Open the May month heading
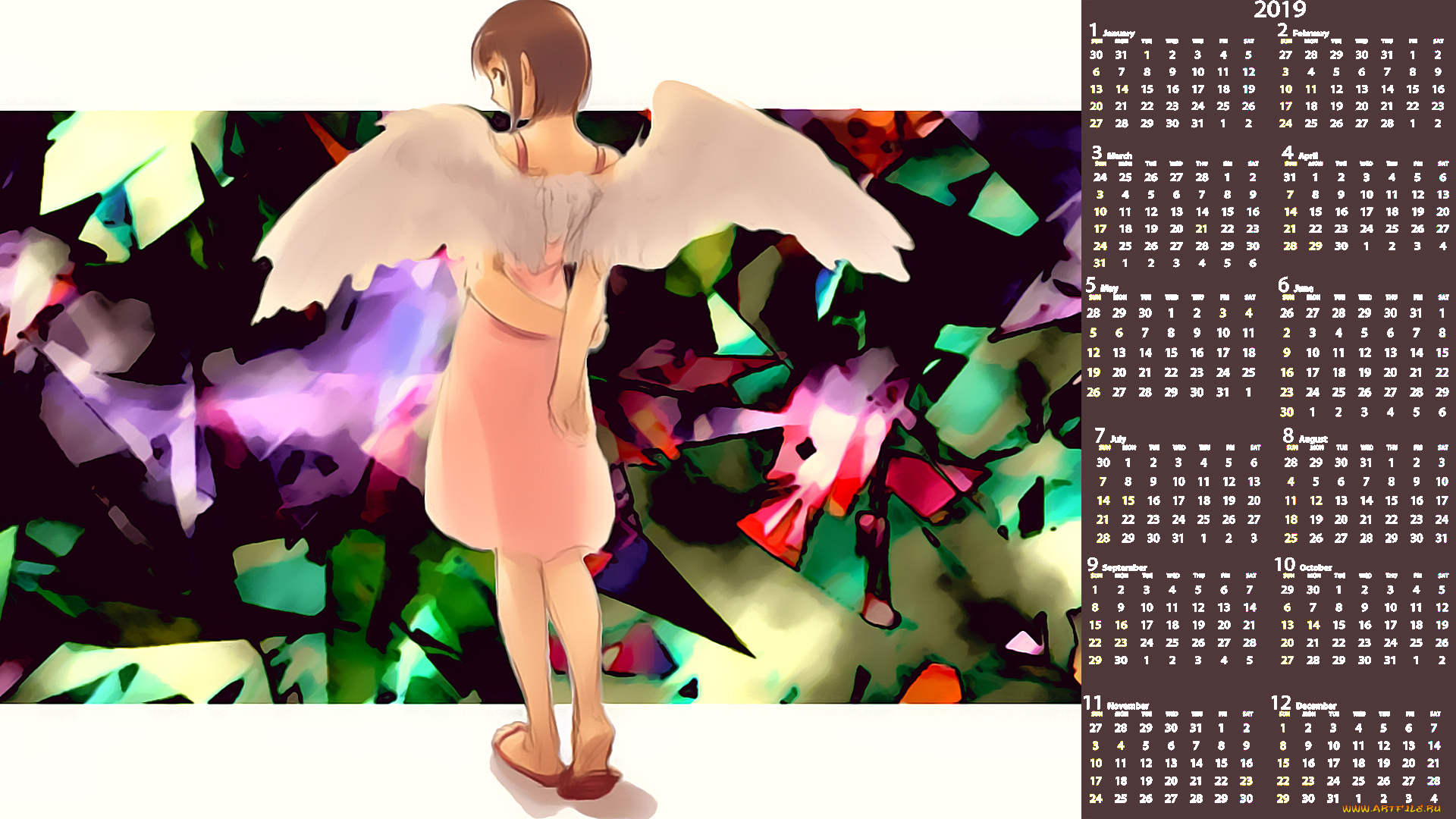 pos(1109,288)
